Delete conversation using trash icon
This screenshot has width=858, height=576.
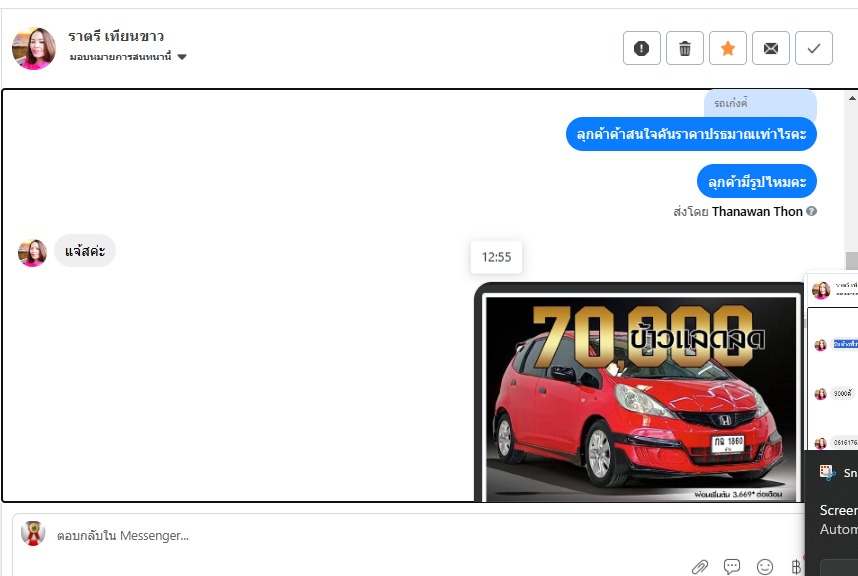click(x=685, y=48)
